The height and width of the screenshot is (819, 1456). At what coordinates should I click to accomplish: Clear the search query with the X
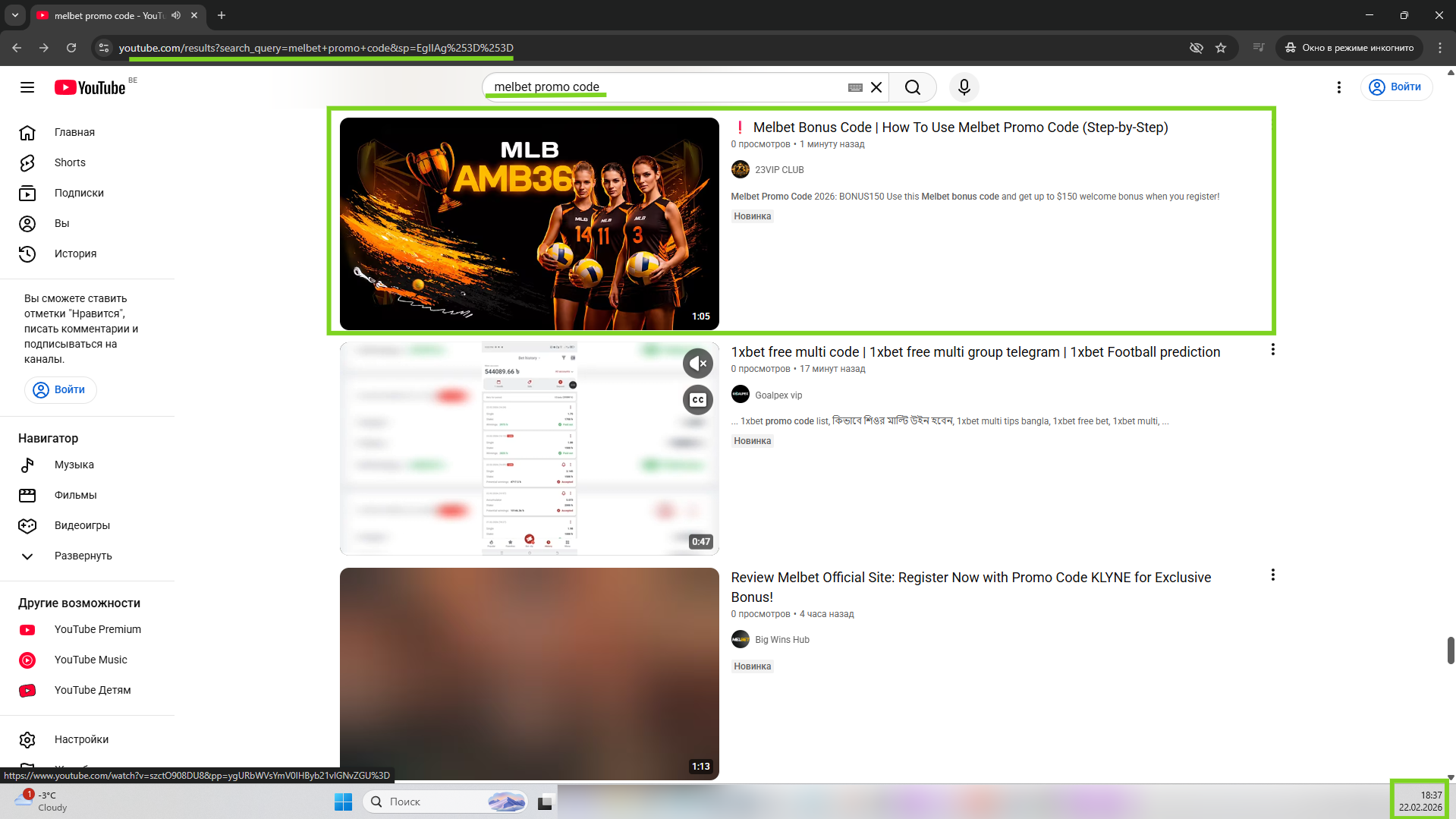[876, 87]
